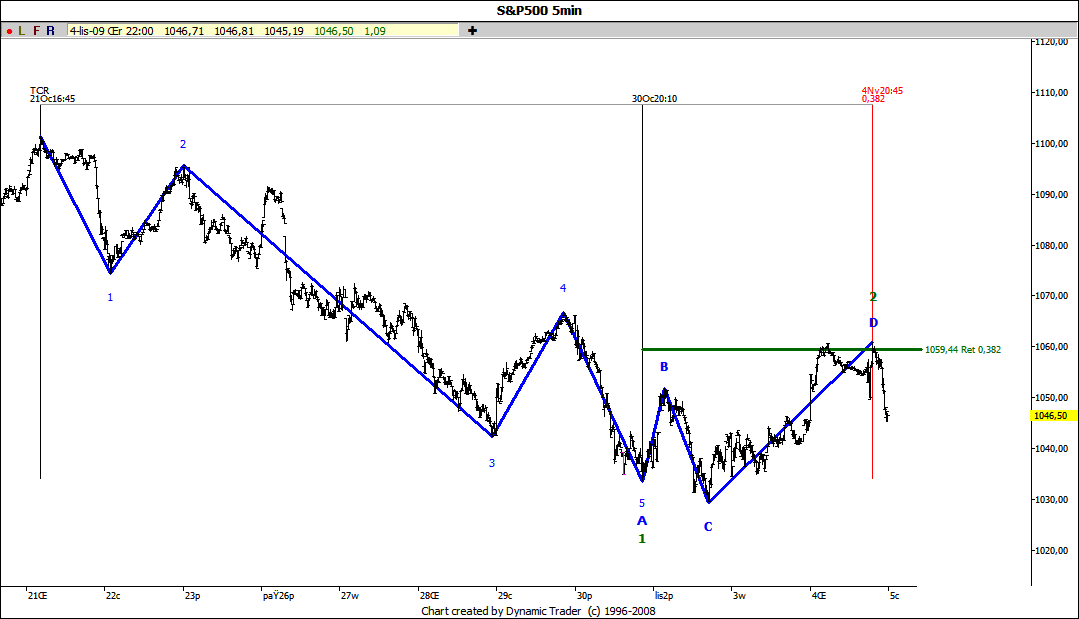Click the blue wave label C
Image resolution: width=1079 pixels, height=619 pixels.
click(x=708, y=527)
